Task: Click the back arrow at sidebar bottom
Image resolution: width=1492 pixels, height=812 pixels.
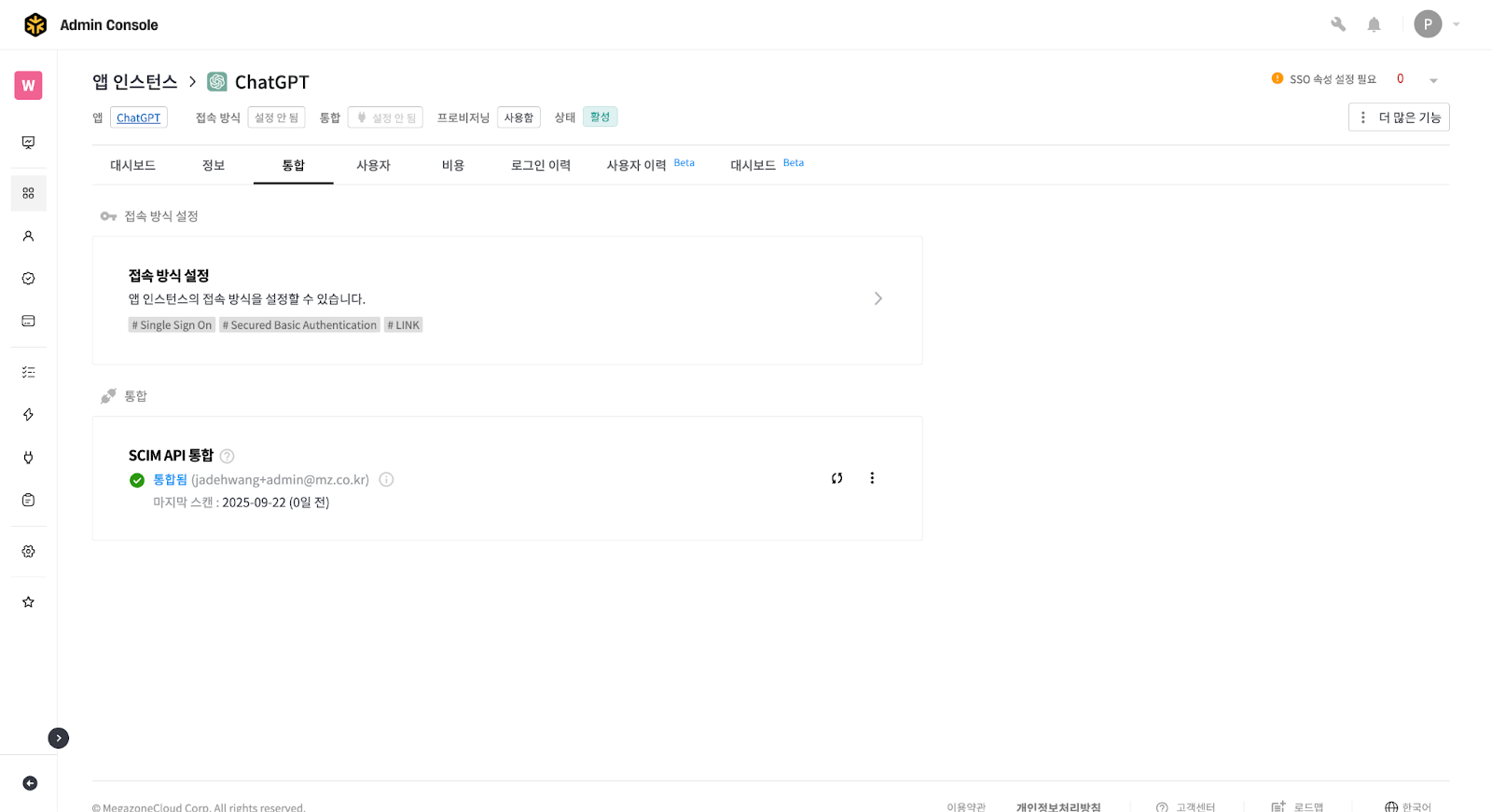Action: pyautogui.click(x=30, y=783)
